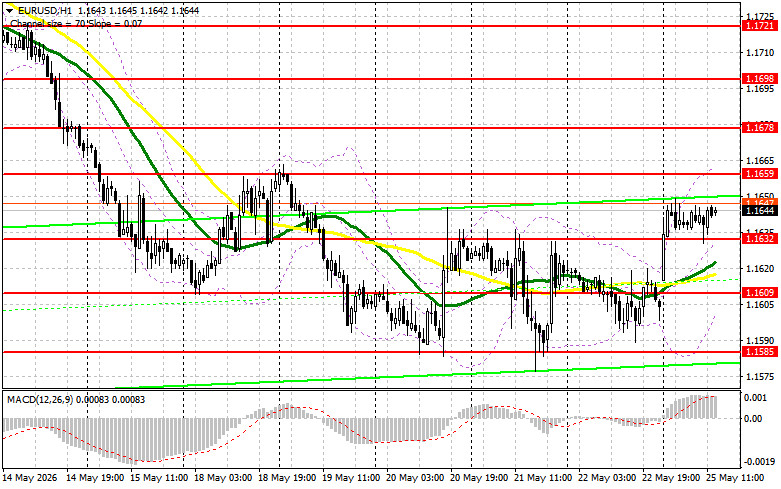
Task: Select the 1.1721 red price level label
Action: point(759,26)
